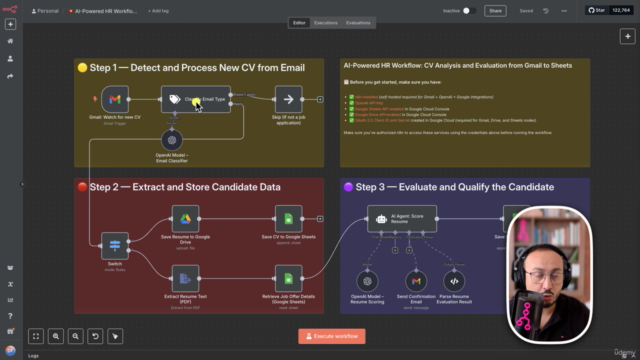
Task: Click the GitHub Star button
Action: (597, 10)
